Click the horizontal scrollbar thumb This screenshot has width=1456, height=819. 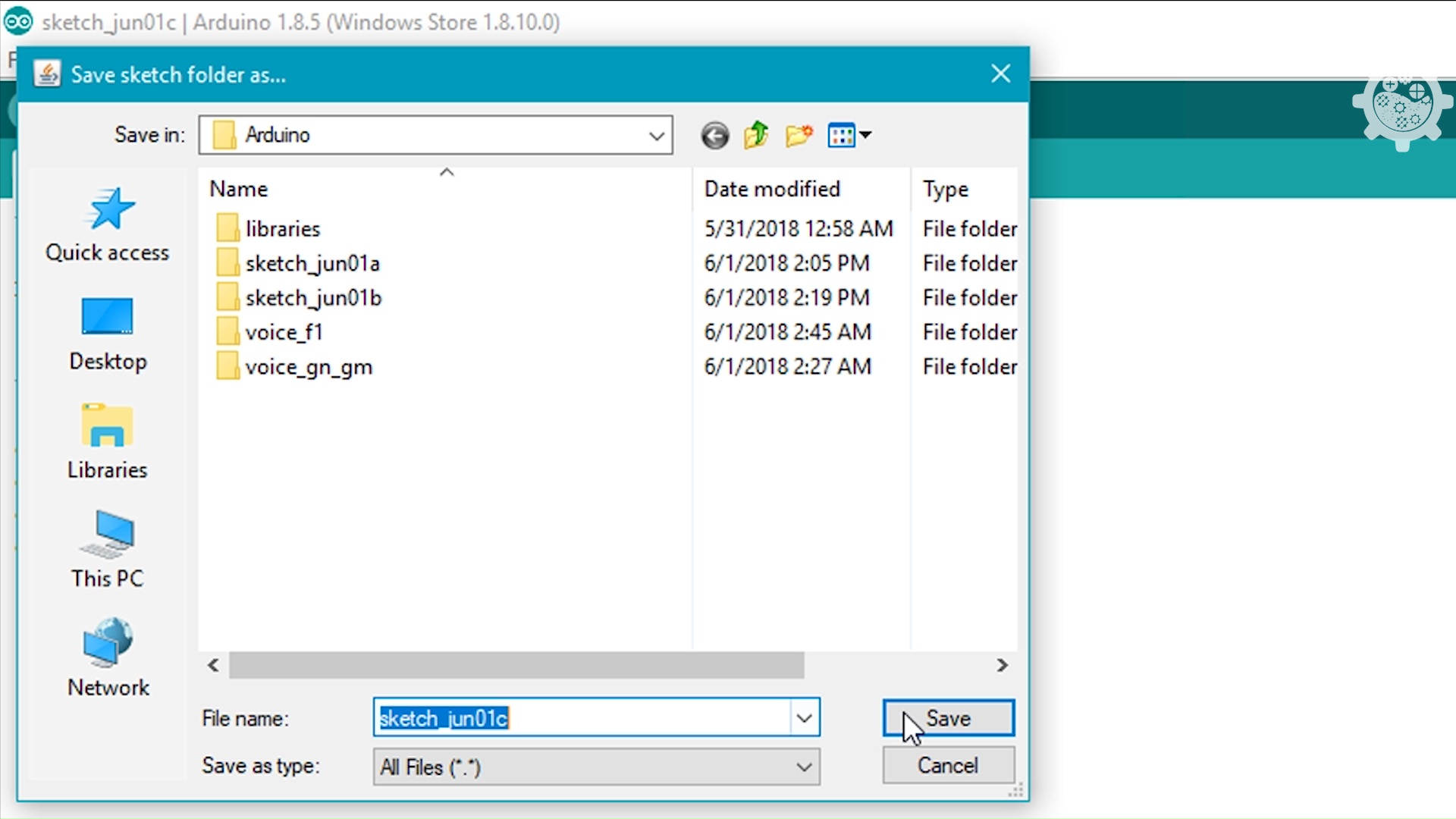click(x=516, y=665)
